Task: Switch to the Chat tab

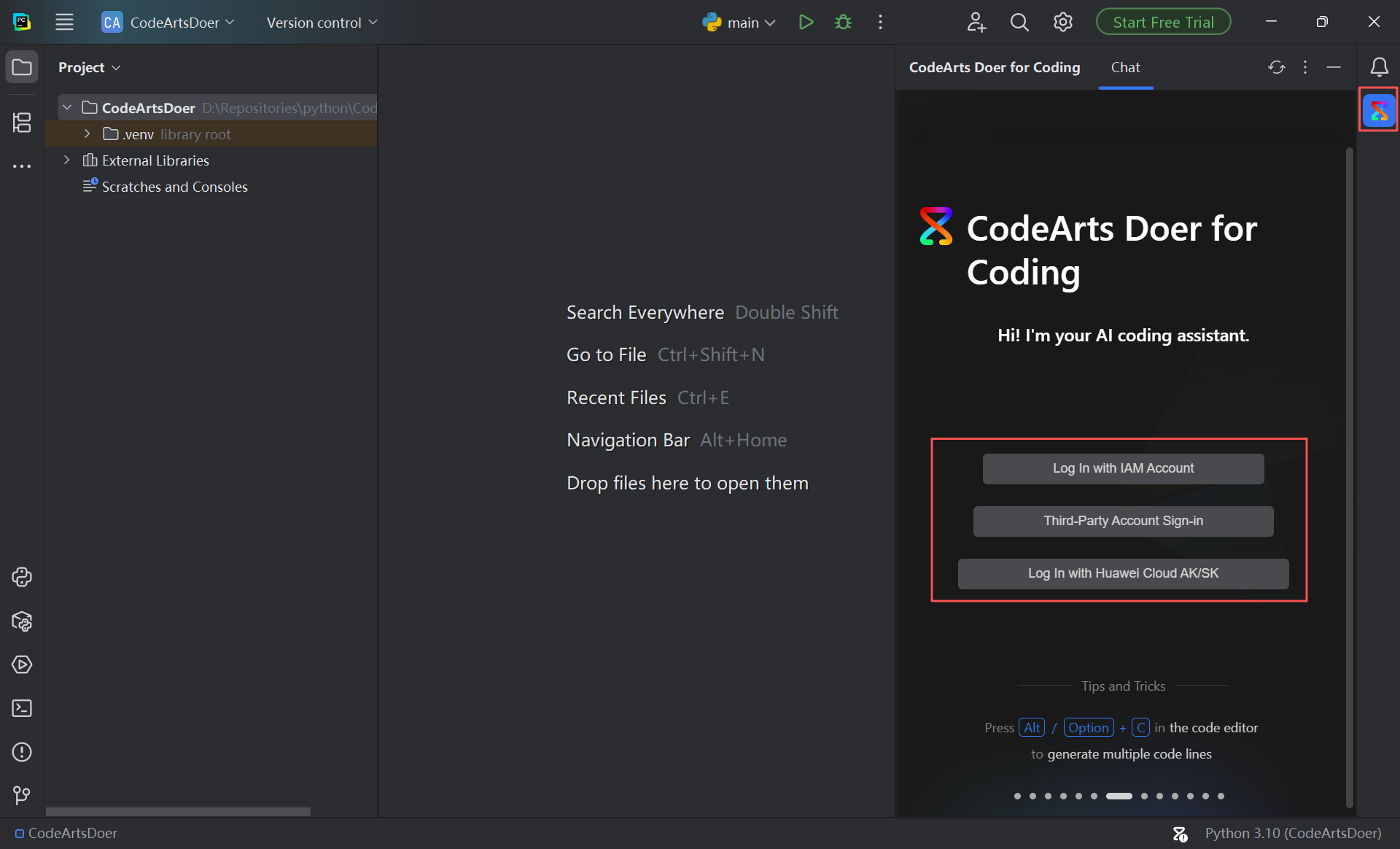Action: pyautogui.click(x=1125, y=67)
